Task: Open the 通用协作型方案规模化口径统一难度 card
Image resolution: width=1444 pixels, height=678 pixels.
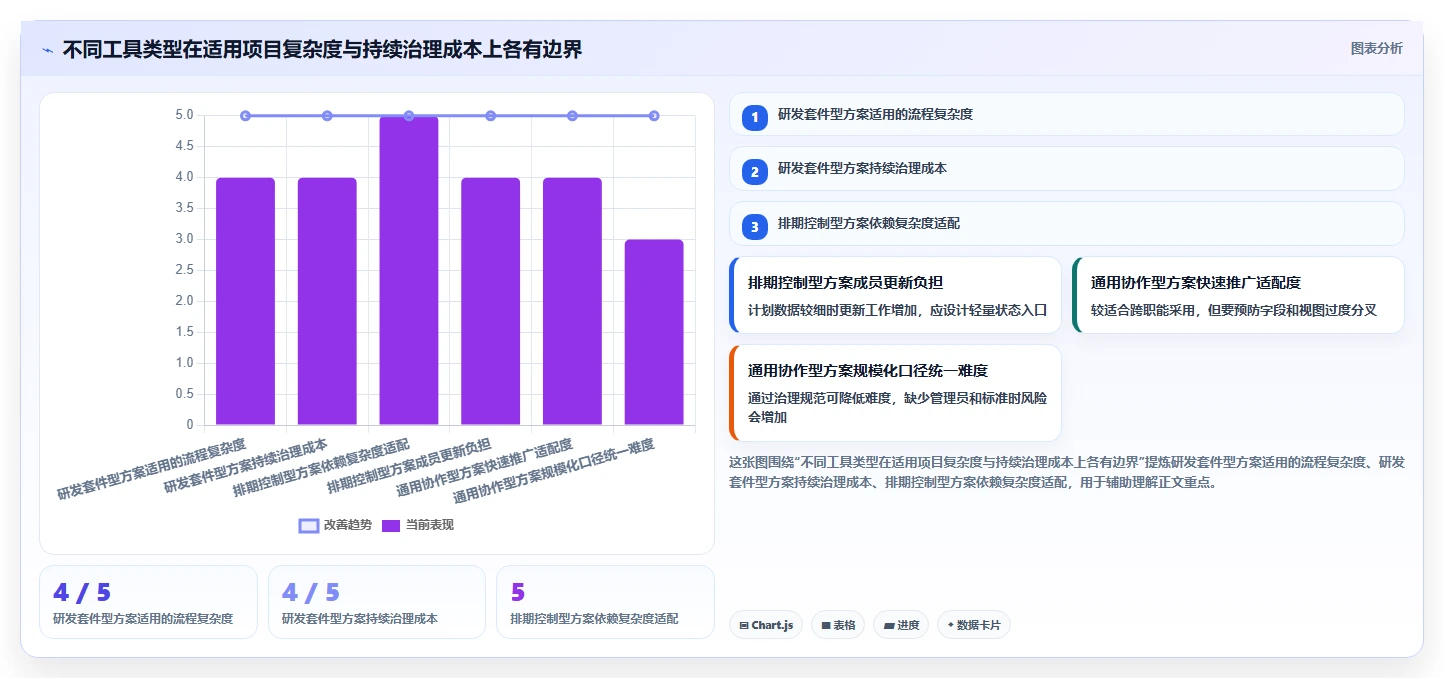Action: coord(895,393)
